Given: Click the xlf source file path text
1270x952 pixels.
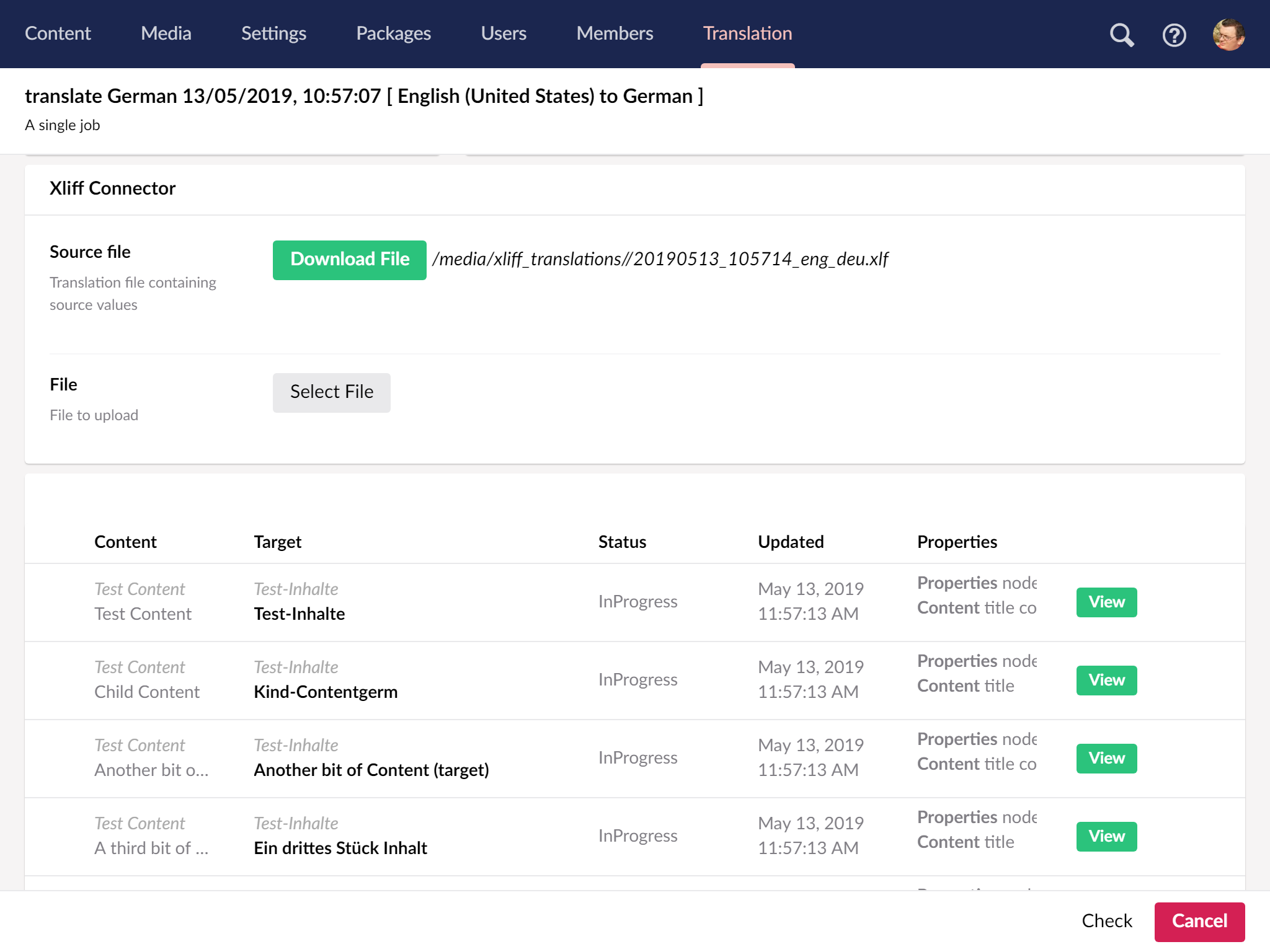Looking at the screenshot, I should click(x=660, y=259).
